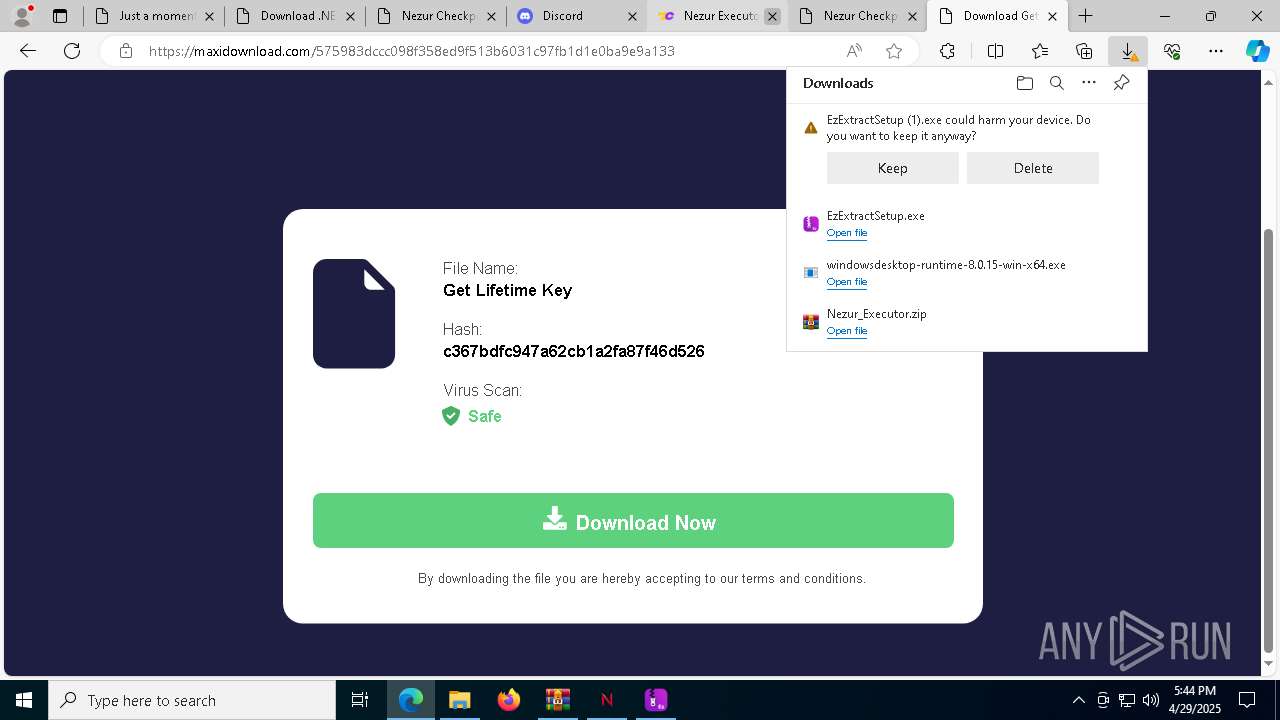Open more options in Downloads panel
1280x720 pixels.
pyautogui.click(x=1089, y=83)
